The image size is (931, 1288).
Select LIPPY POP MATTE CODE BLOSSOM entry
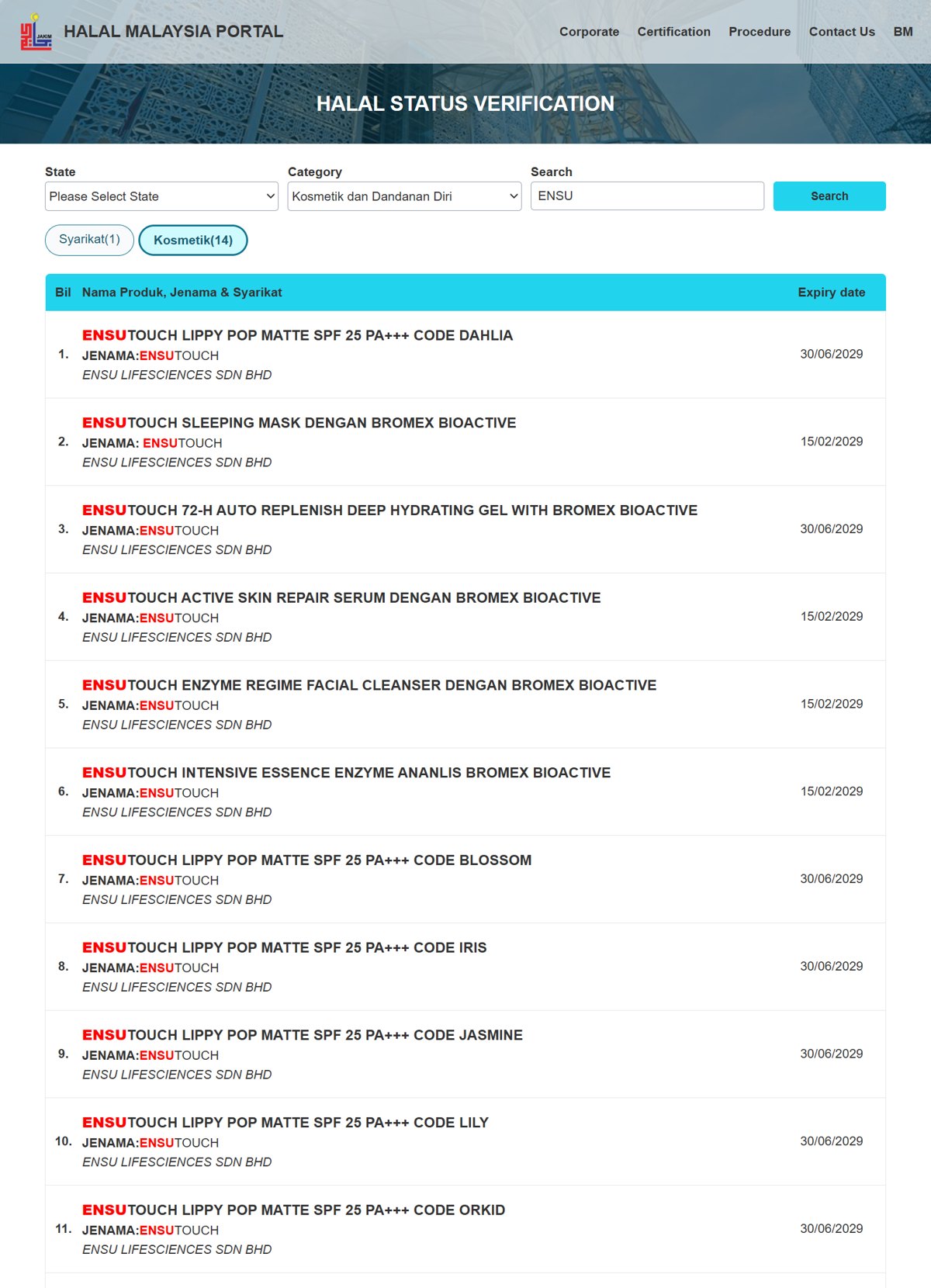coord(306,860)
